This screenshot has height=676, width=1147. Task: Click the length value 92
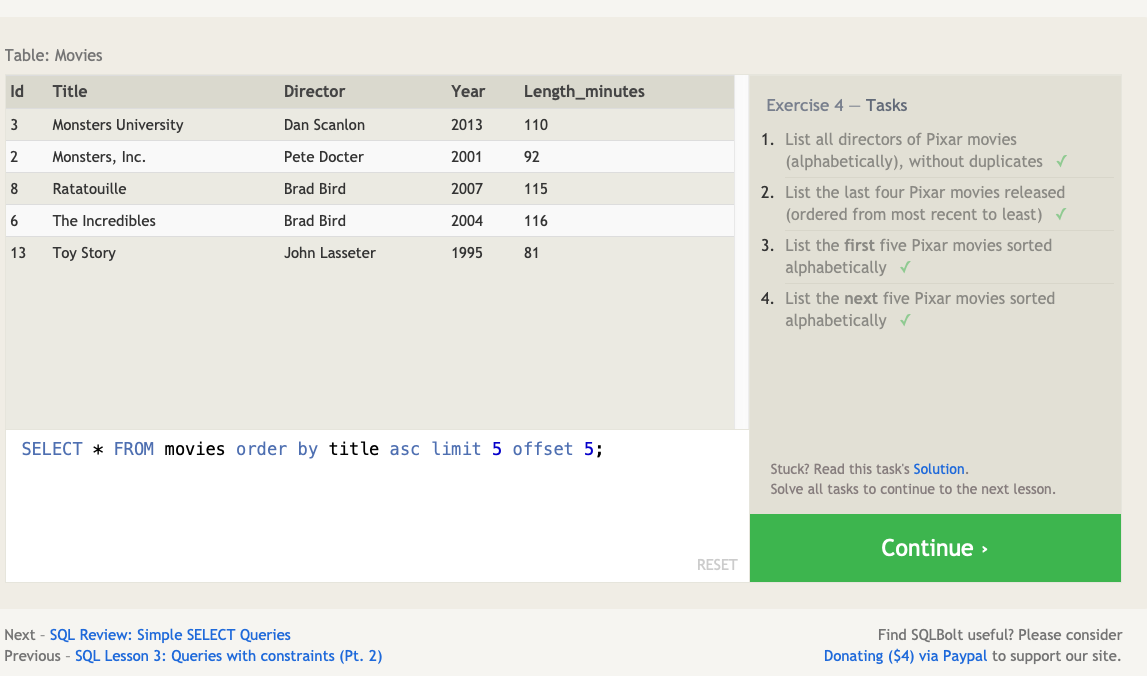532,157
